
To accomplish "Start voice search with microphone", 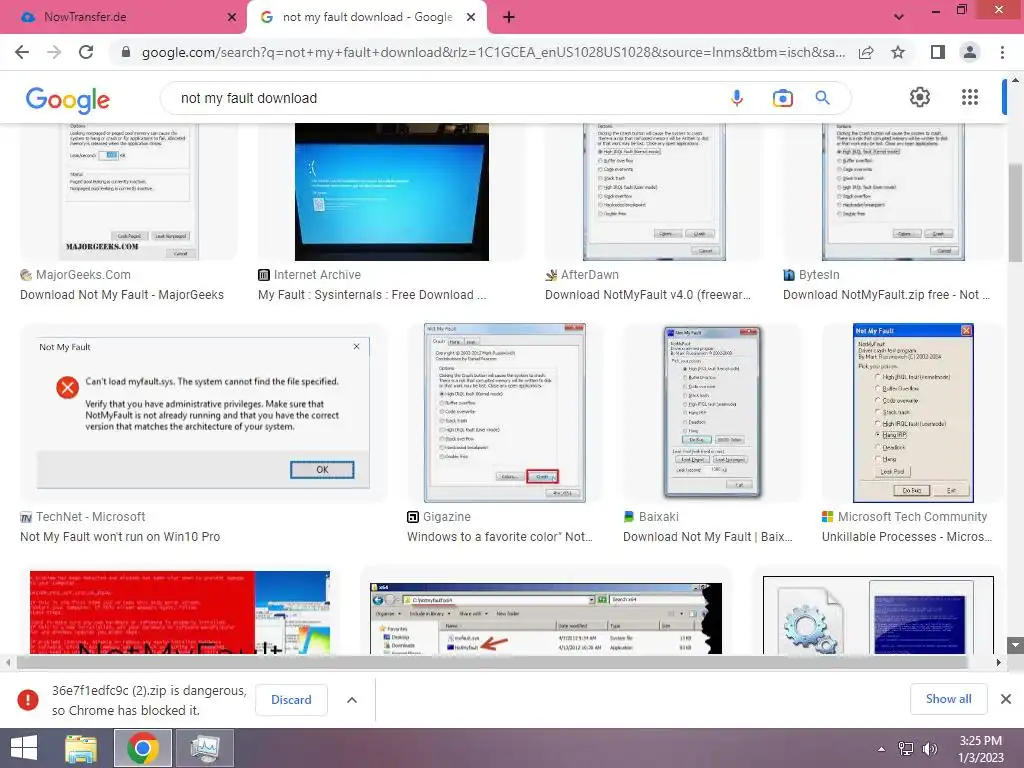I will (737, 98).
